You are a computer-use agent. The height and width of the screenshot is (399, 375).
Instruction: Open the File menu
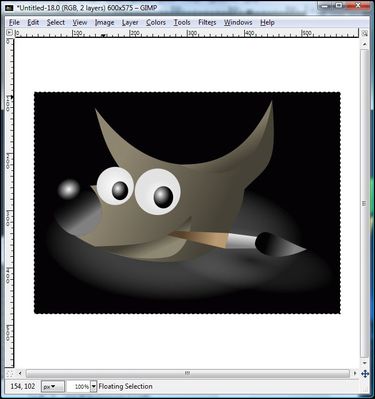[x=14, y=22]
